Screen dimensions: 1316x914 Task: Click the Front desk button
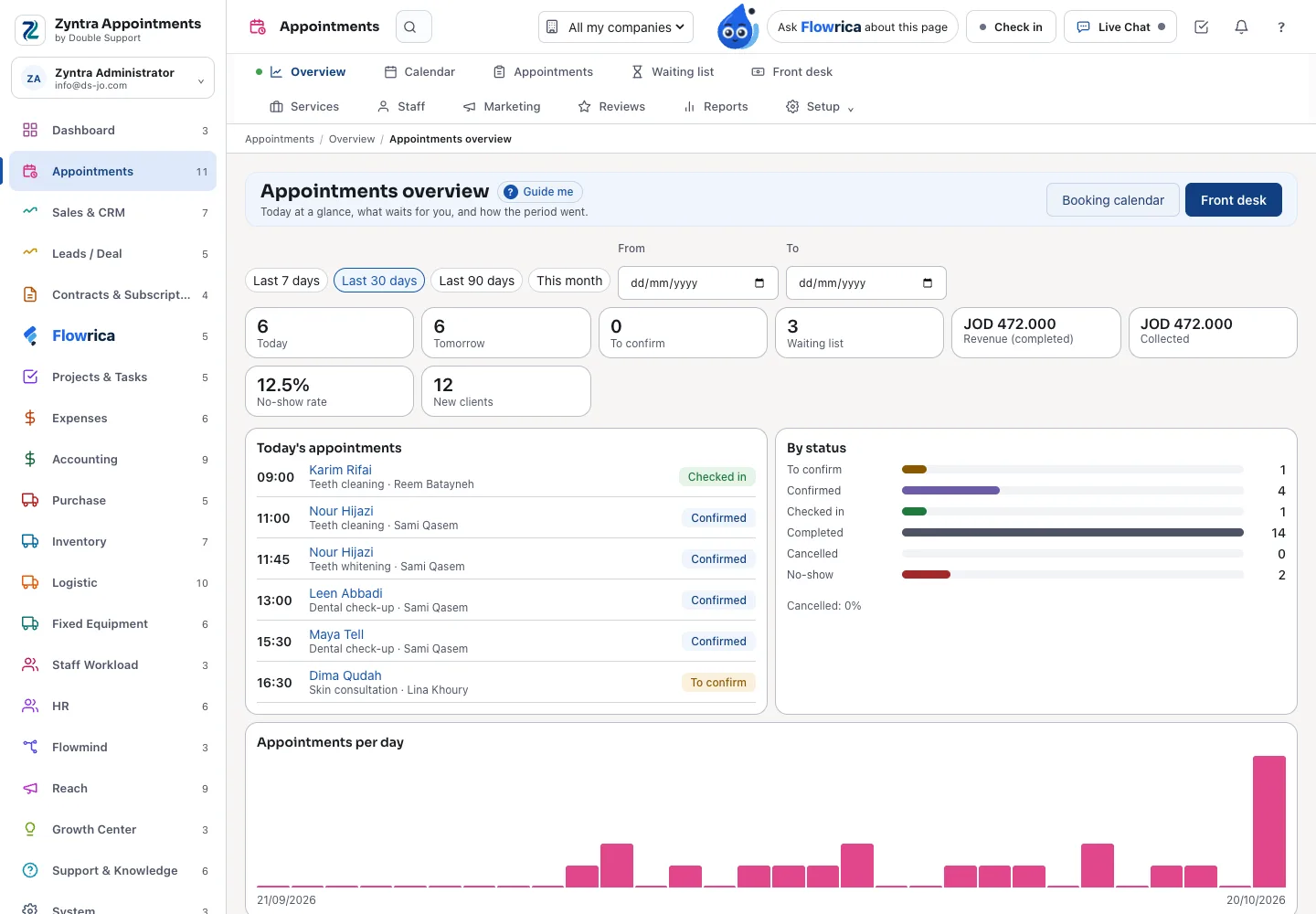(x=1233, y=200)
